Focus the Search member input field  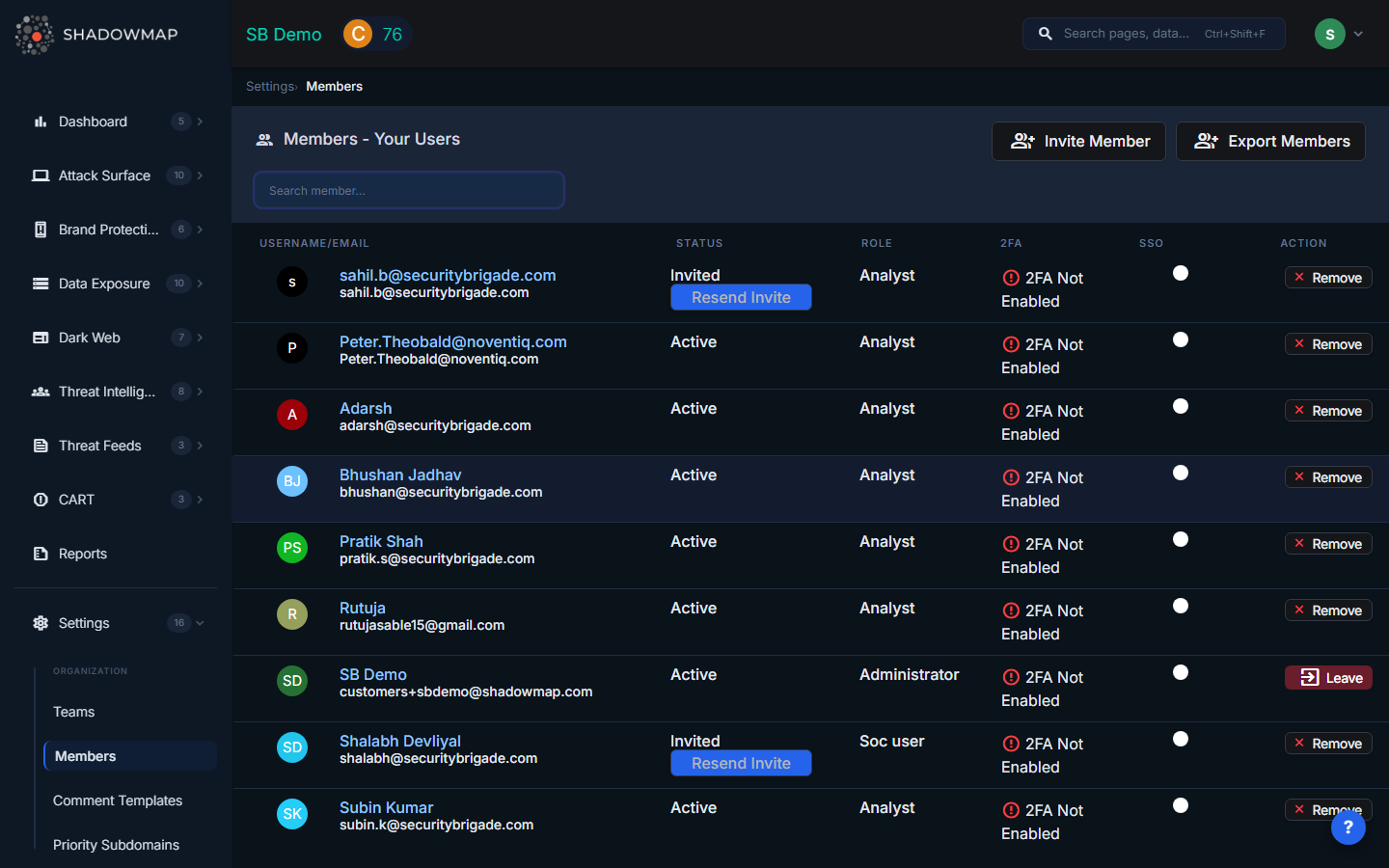pyautogui.click(x=409, y=190)
